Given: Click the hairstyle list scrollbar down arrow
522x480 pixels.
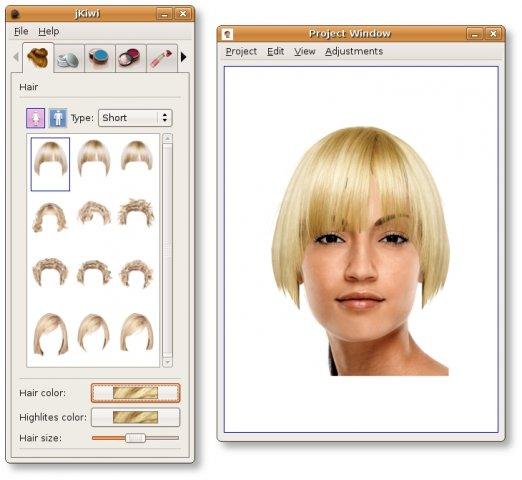Looking at the screenshot, I should click(167, 362).
